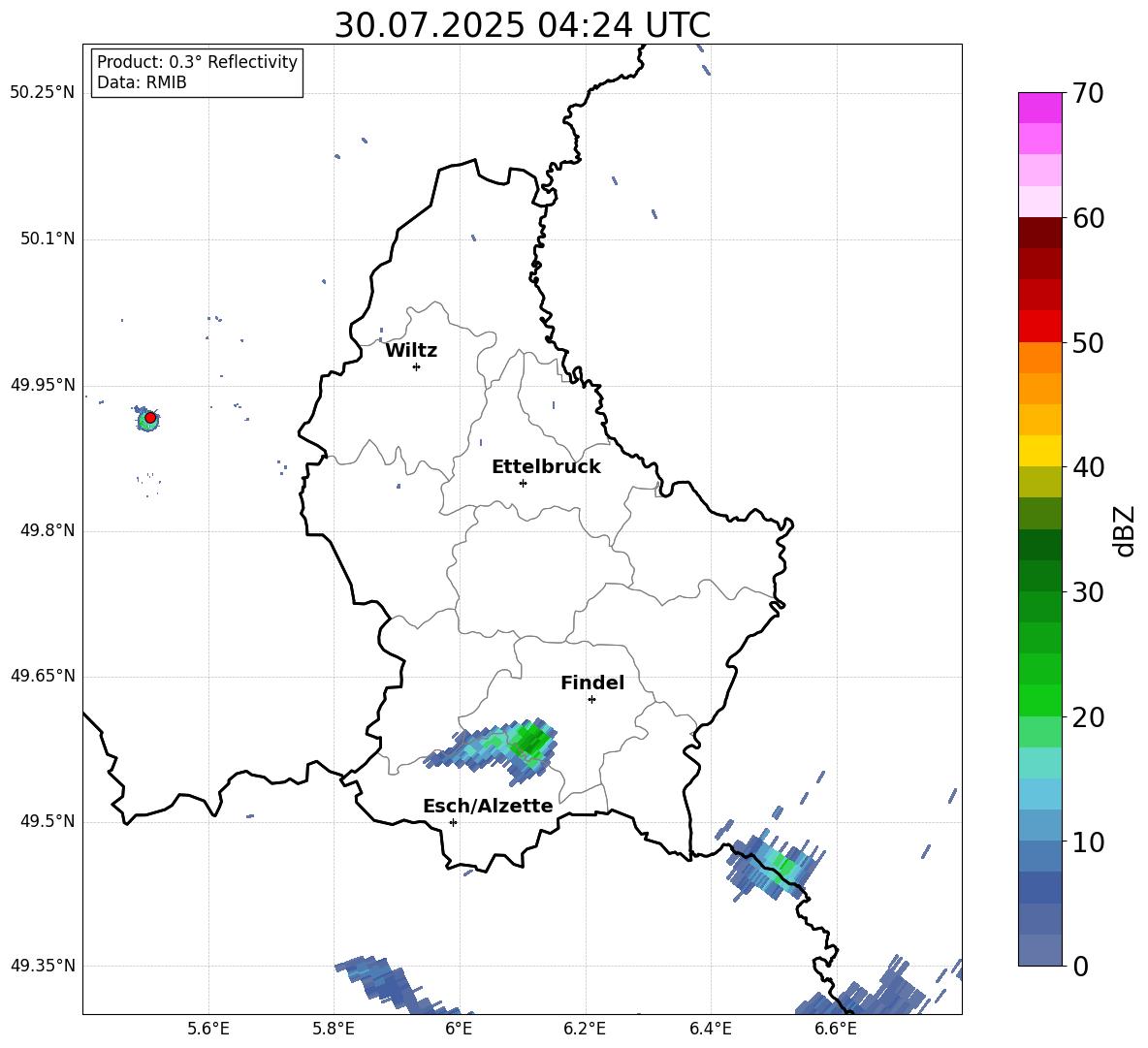The width and height of the screenshot is (1148, 1048).
Task: Click the "Data: RMIB" text
Action: pyautogui.click(x=142, y=82)
